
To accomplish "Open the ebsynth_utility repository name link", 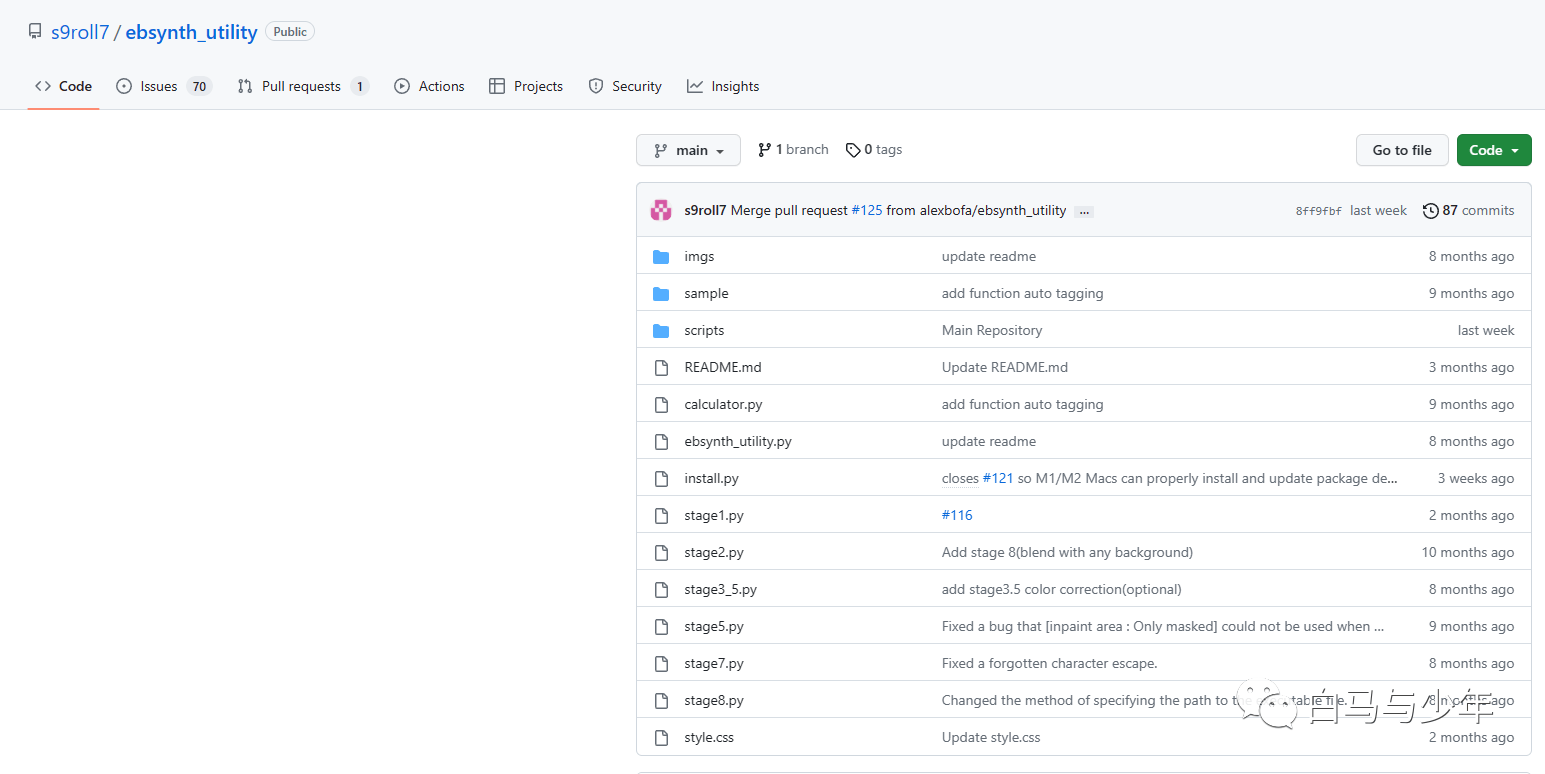I will 191,32.
